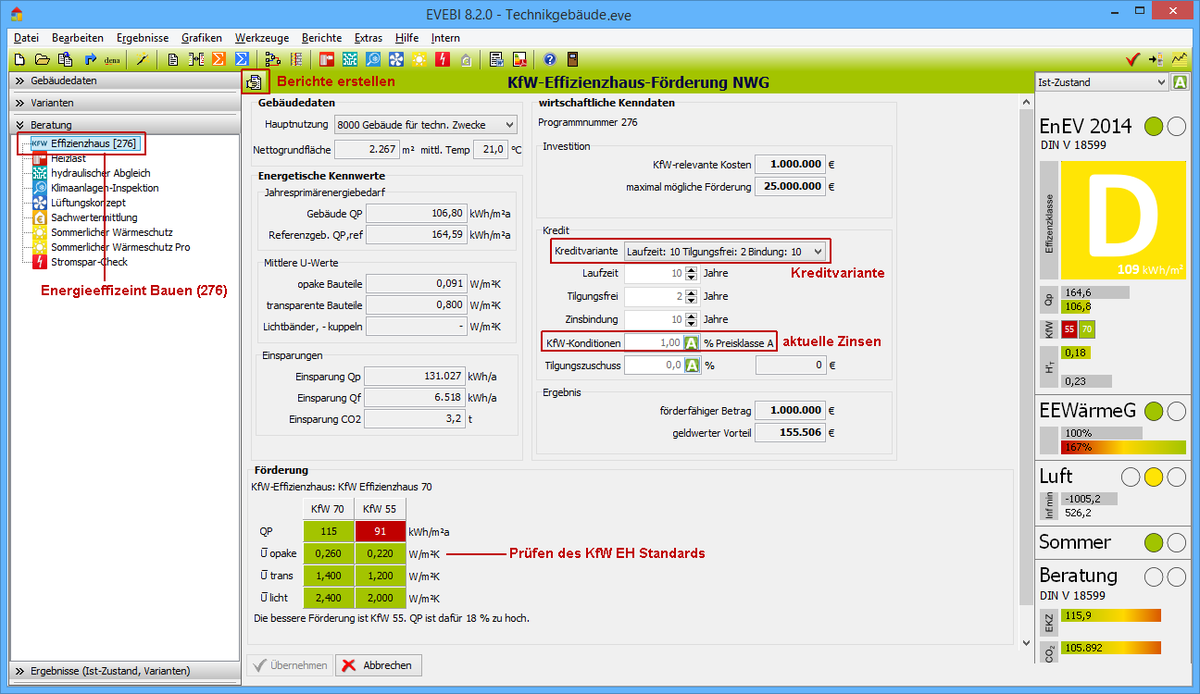This screenshot has height=694, width=1200.
Task: Click the Berichte erstellen report icon
Action: [255, 82]
